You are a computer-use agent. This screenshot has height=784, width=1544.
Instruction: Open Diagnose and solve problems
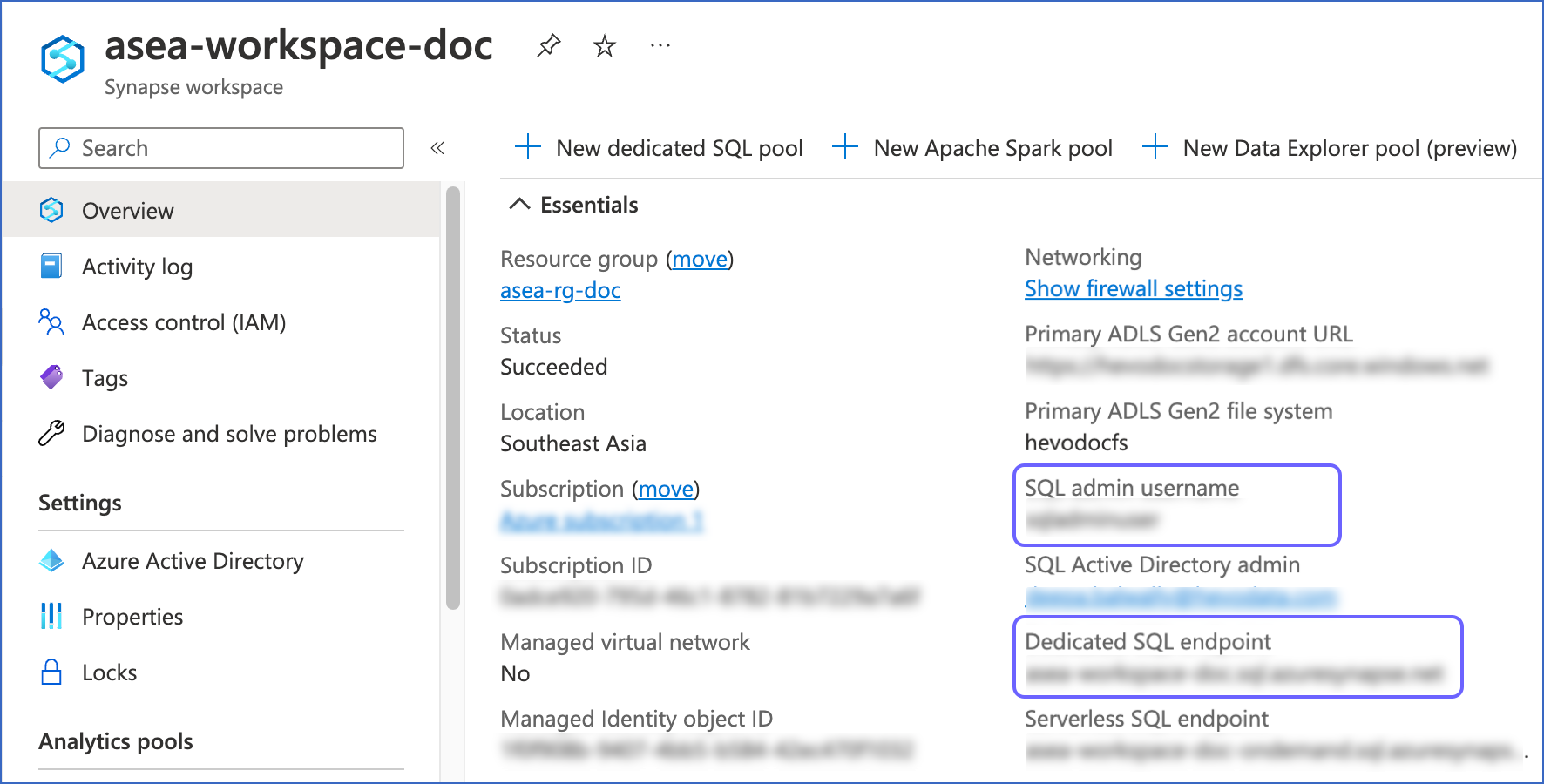click(221, 433)
